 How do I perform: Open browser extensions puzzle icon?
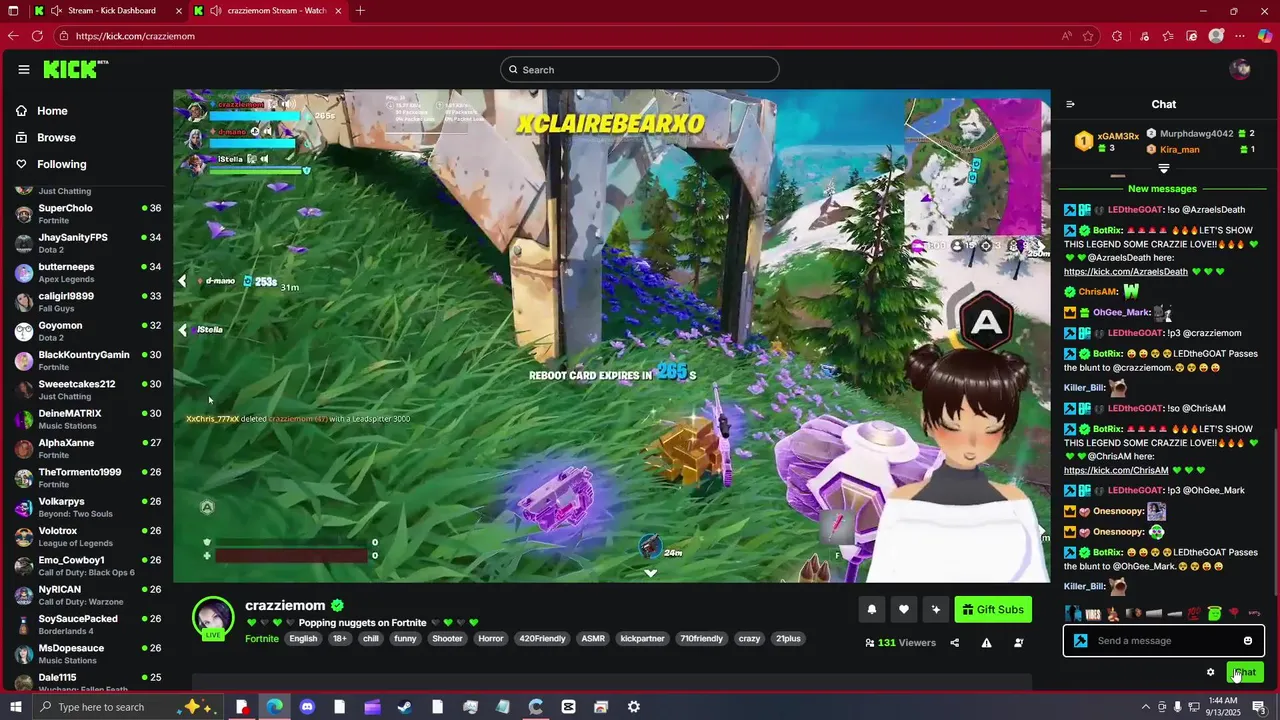click(x=1117, y=36)
